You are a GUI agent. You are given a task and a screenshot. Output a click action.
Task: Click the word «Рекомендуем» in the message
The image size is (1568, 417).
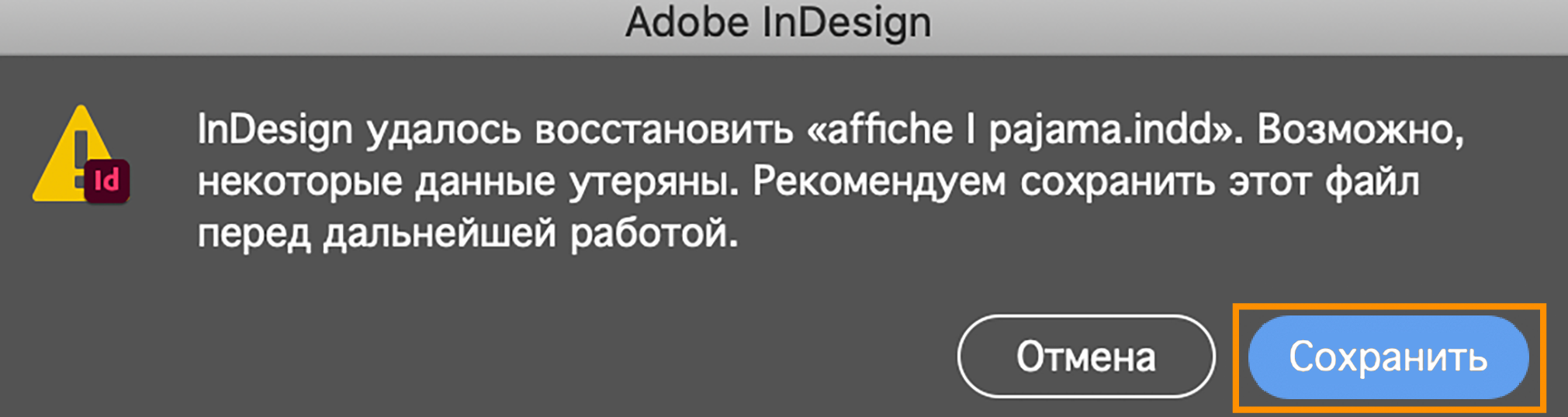click(879, 182)
